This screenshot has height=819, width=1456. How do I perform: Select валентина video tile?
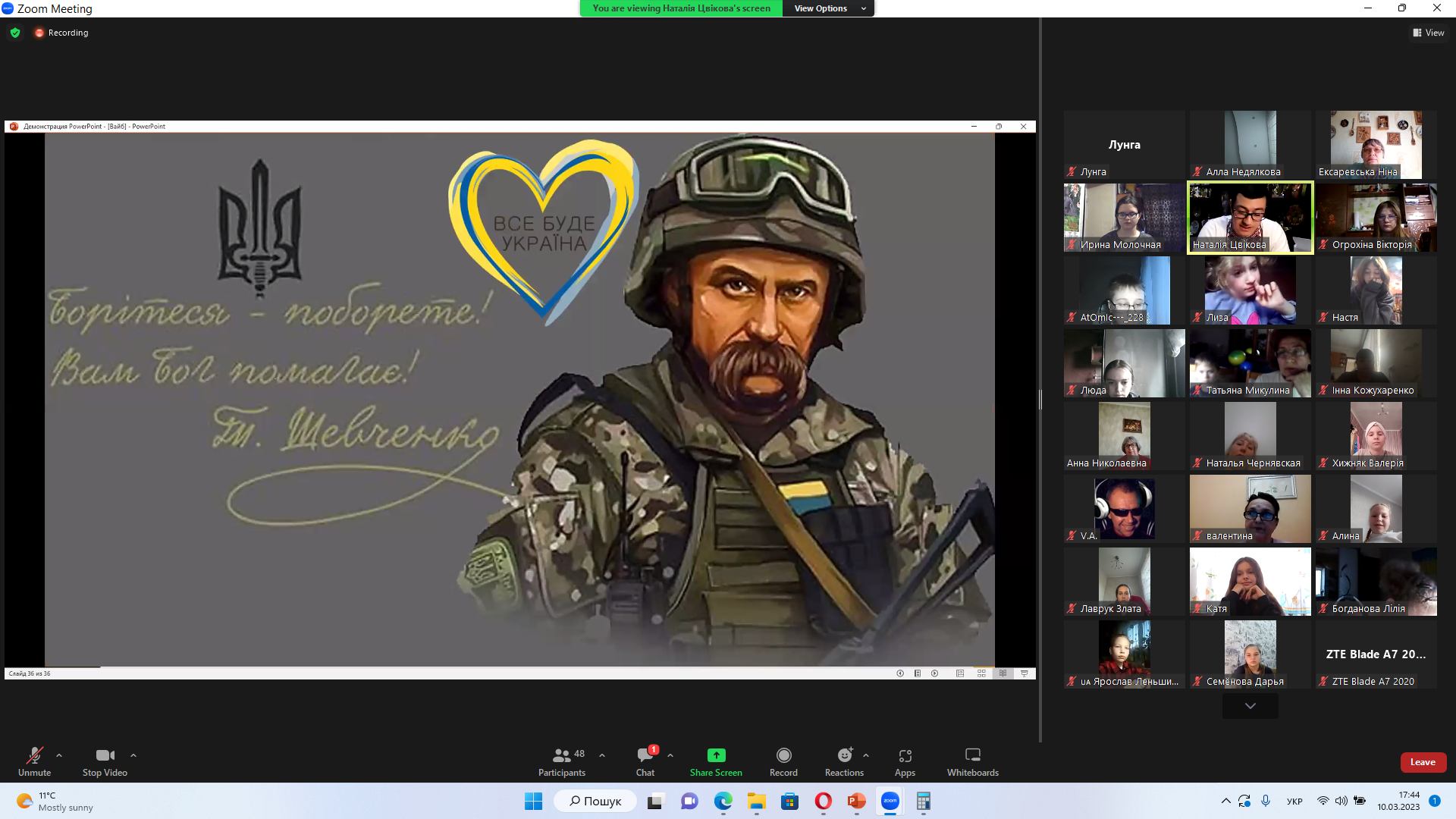(x=1250, y=509)
